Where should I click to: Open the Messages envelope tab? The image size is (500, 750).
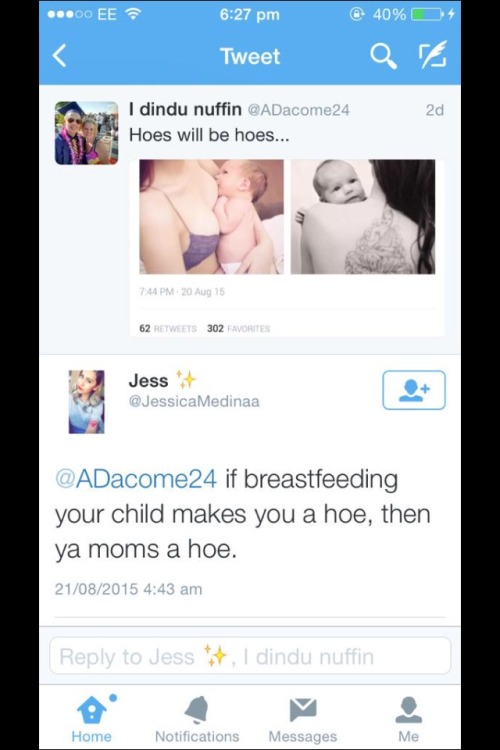303,719
